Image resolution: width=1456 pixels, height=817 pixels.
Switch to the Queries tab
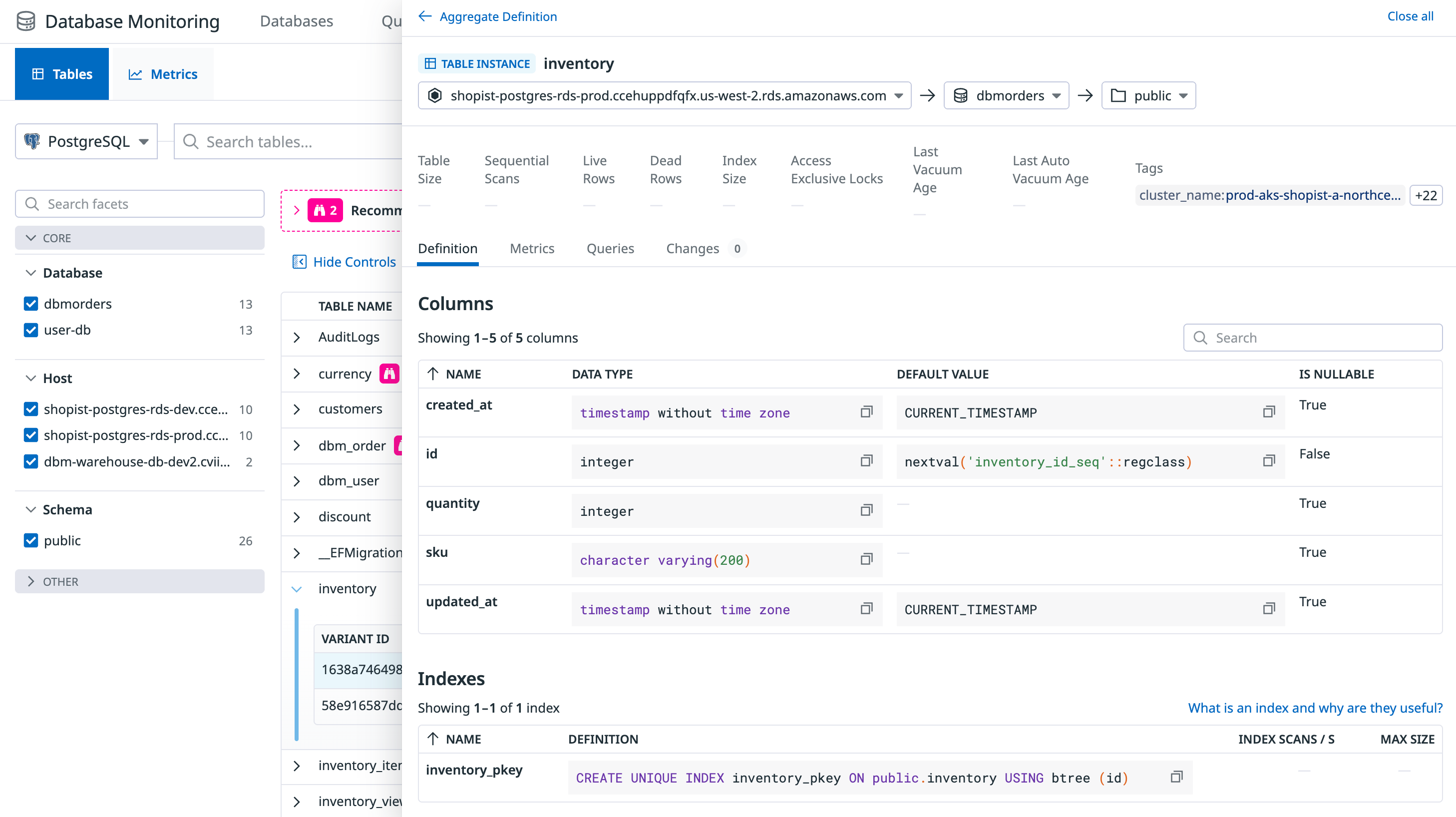(610, 249)
